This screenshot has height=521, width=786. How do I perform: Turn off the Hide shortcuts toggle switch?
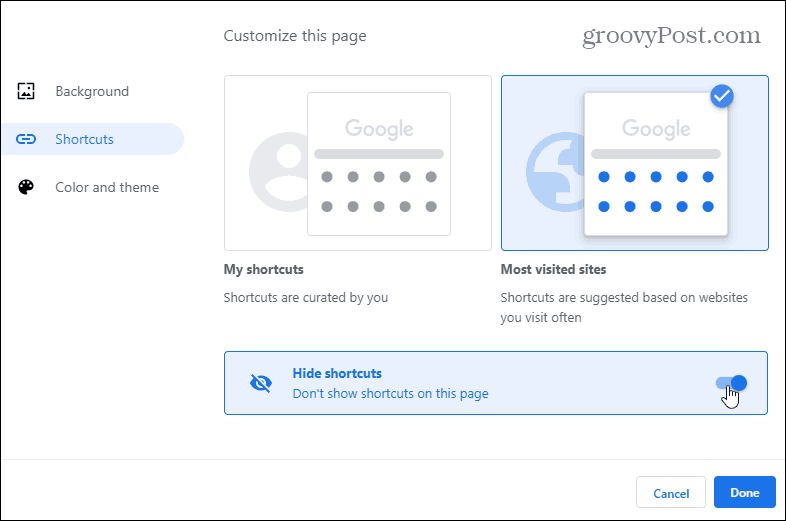[x=731, y=383]
